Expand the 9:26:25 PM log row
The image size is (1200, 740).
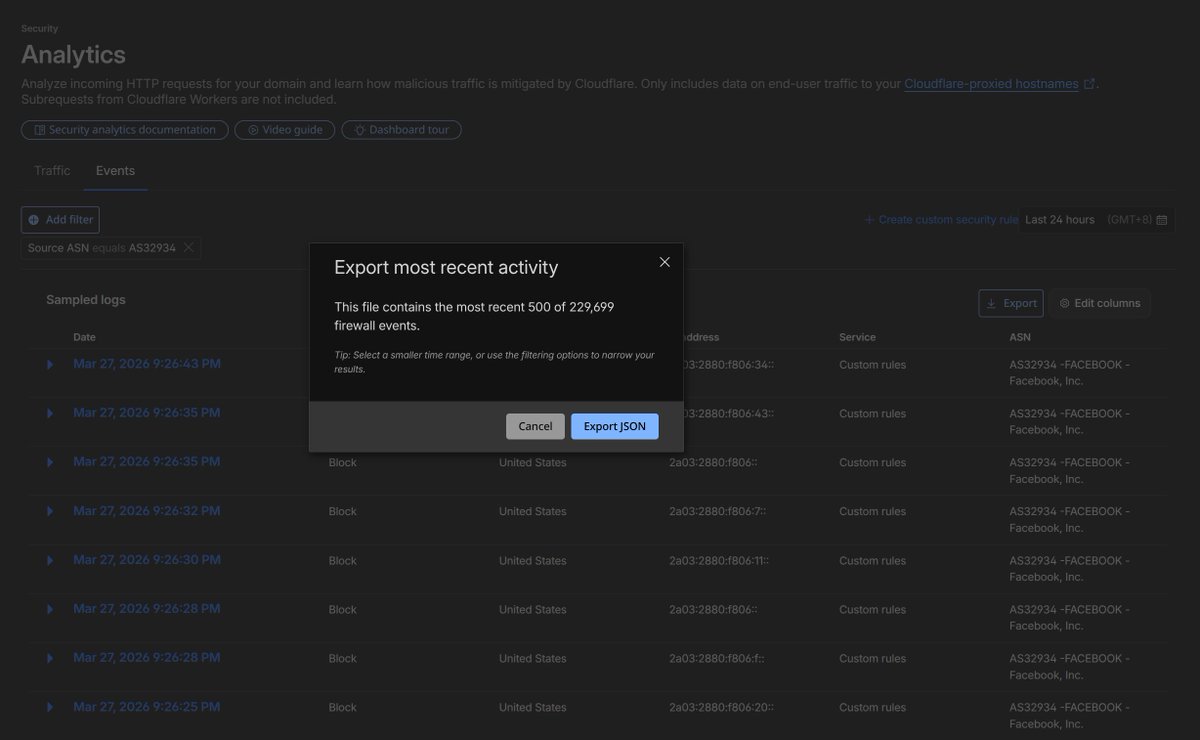(50, 708)
